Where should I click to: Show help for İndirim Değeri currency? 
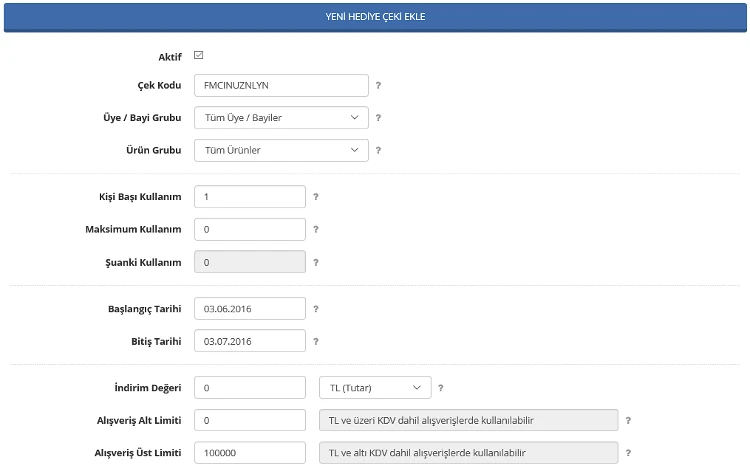pyautogui.click(x=441, y=387)
